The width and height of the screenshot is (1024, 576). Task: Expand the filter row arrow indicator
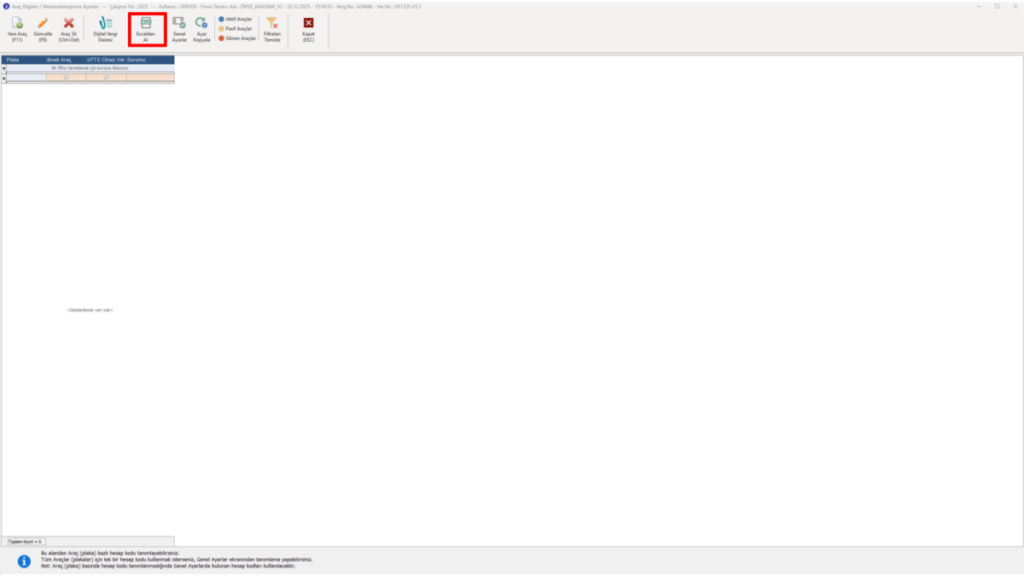click(4, 68)
